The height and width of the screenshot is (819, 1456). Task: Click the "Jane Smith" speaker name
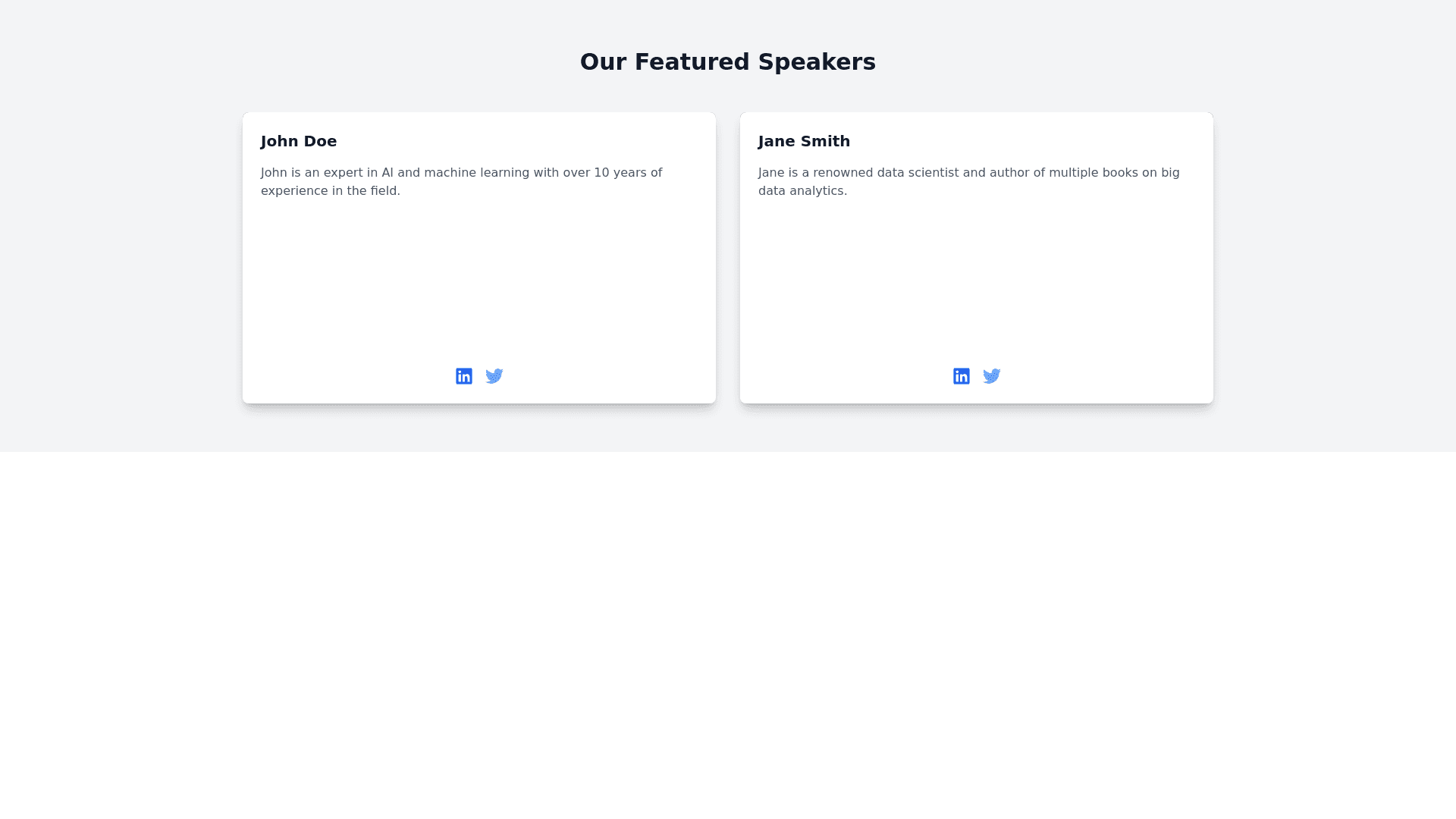pyautogui.click(x=804, y=141)
